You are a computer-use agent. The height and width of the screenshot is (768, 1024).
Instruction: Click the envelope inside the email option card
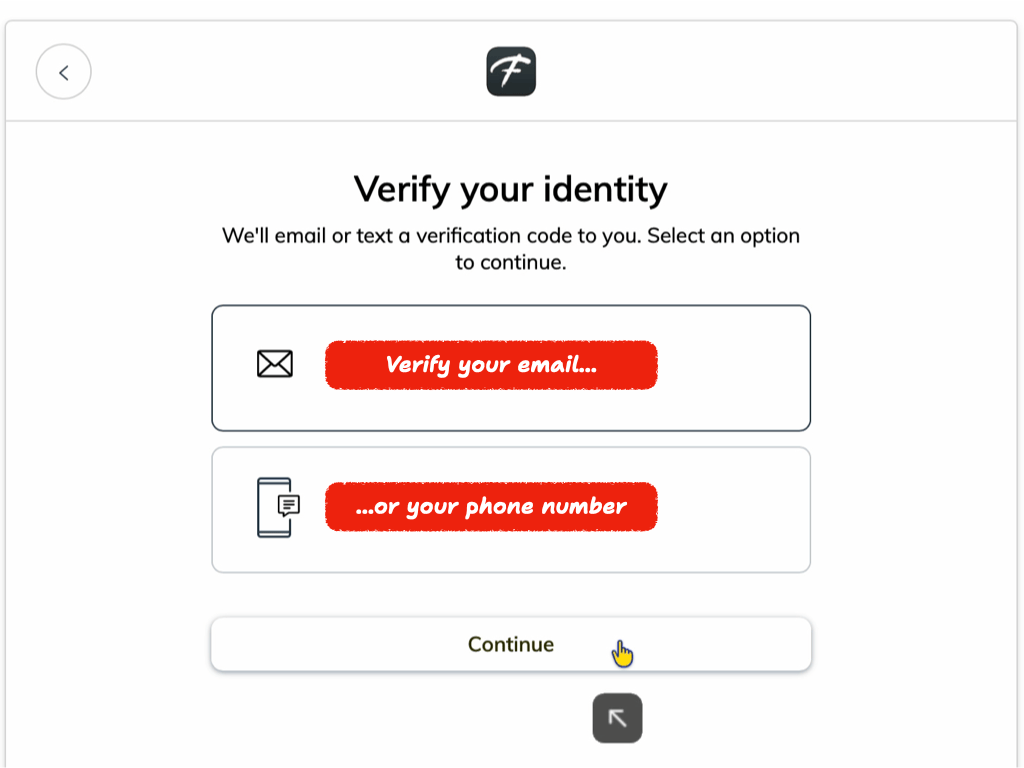pos(274,364)
